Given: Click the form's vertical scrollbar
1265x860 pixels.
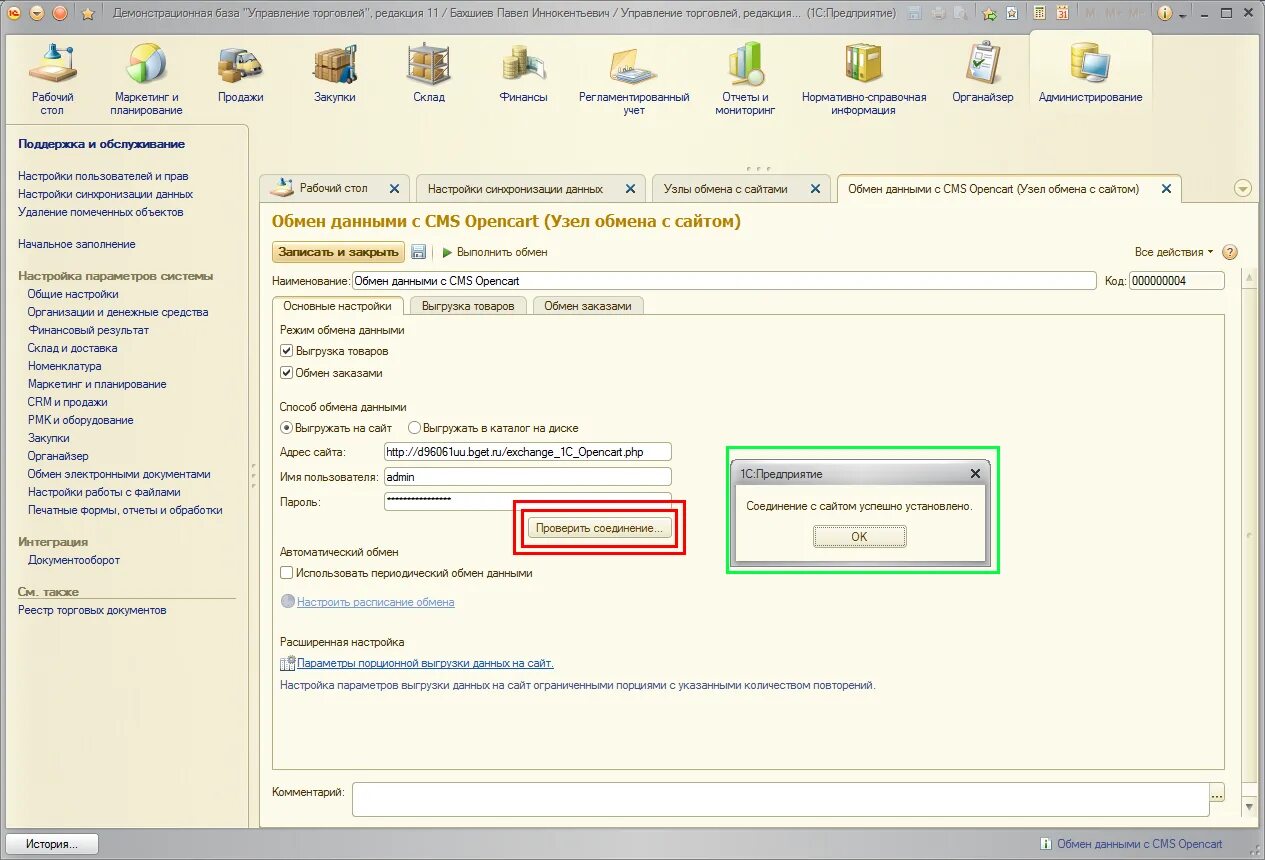Looking at the screenshot, I should (x=1249, y=544).
